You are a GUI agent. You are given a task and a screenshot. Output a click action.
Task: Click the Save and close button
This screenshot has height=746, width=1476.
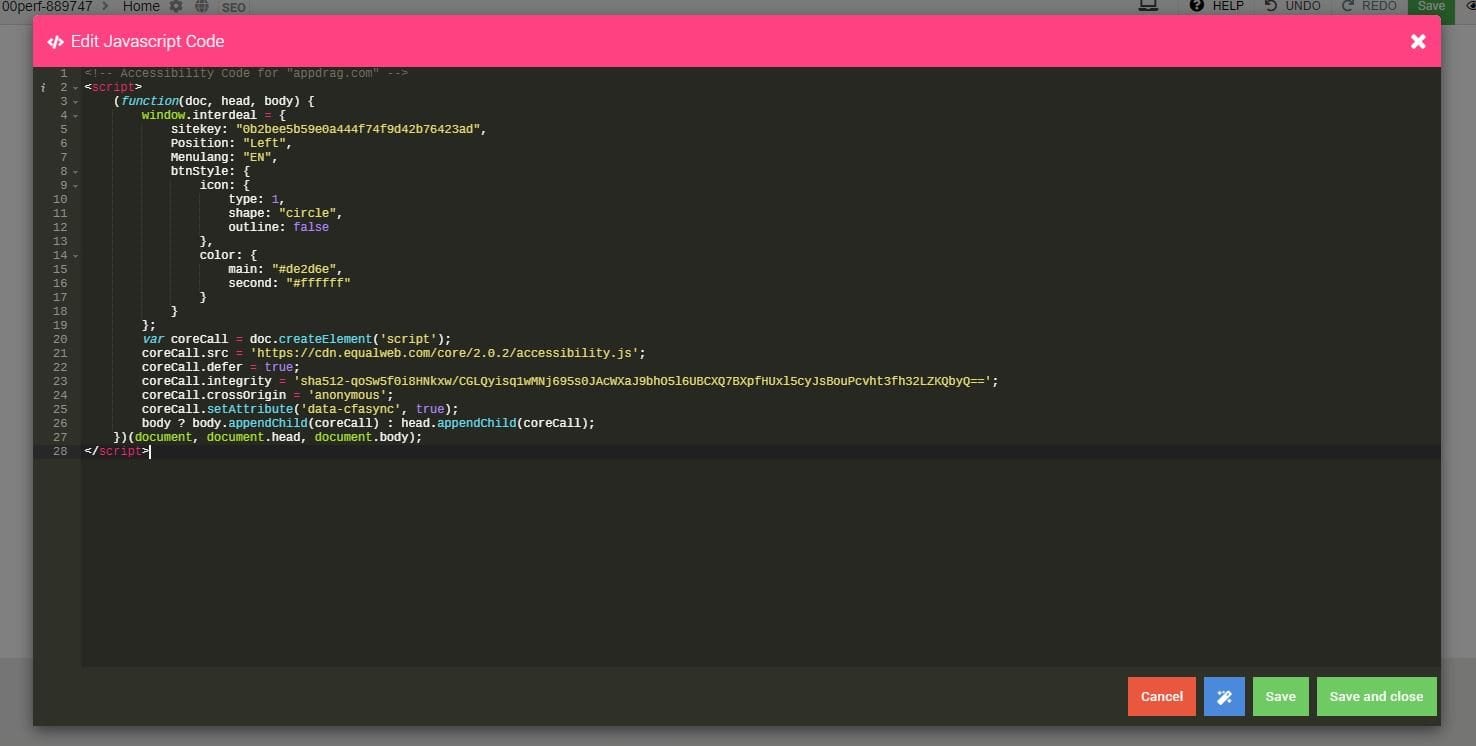(1376, 697)
